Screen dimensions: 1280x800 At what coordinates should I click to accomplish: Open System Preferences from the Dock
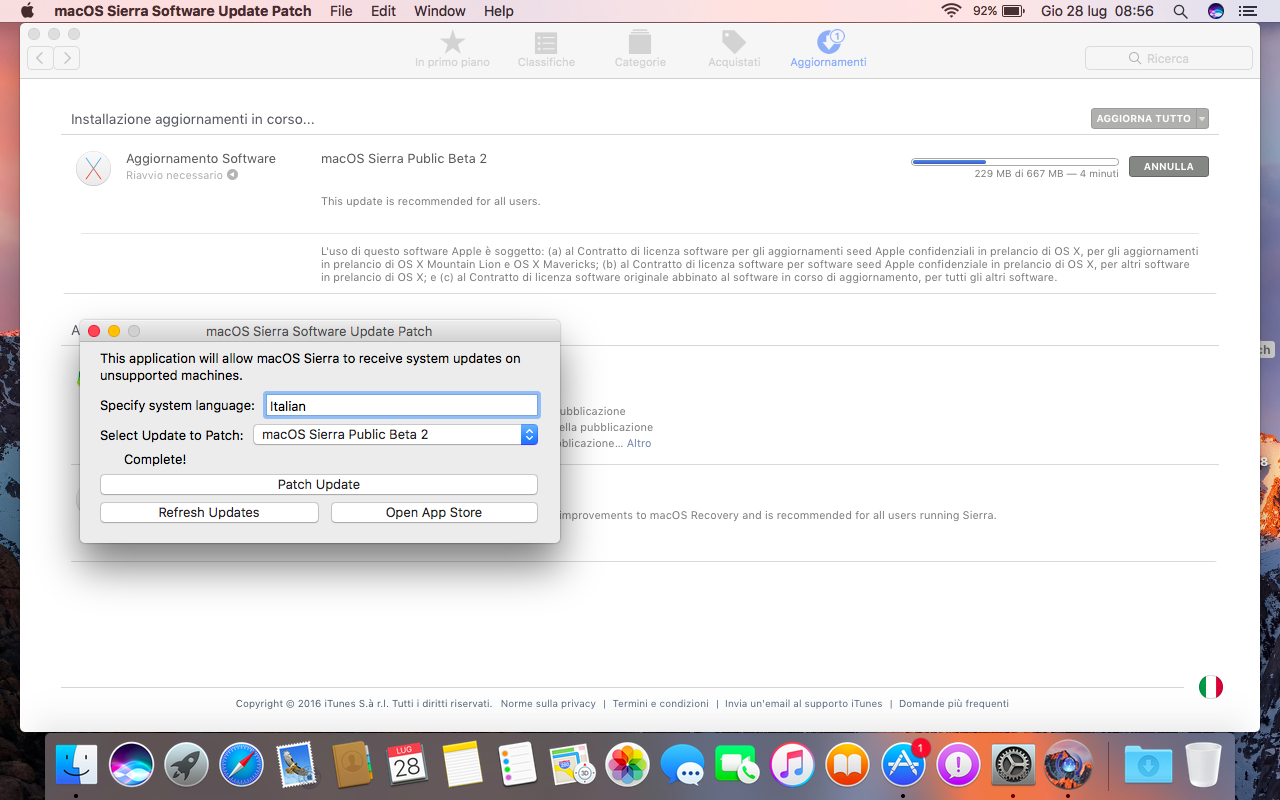(1013, 766)
